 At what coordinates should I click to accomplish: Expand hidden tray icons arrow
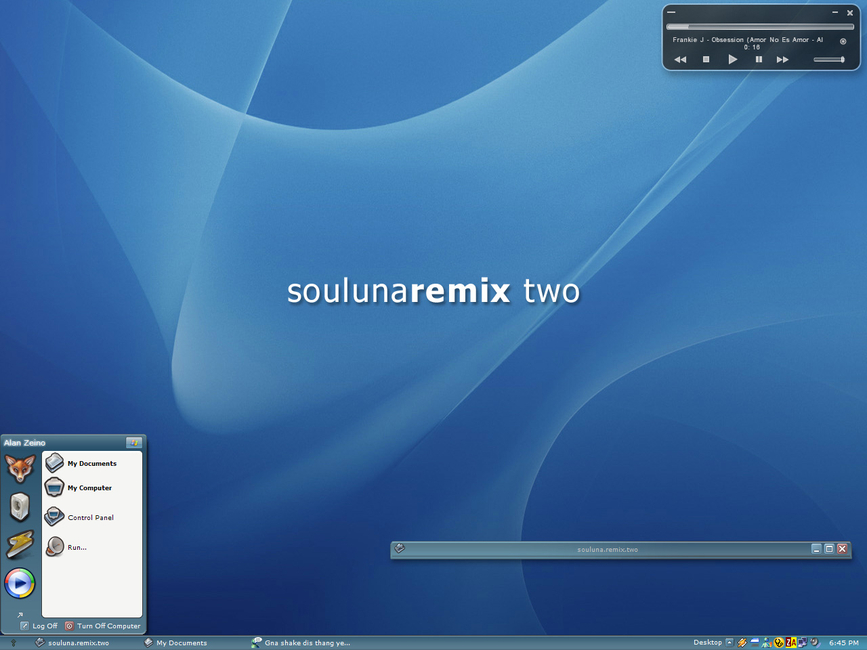pyautogui.click(x=729, y=642)
